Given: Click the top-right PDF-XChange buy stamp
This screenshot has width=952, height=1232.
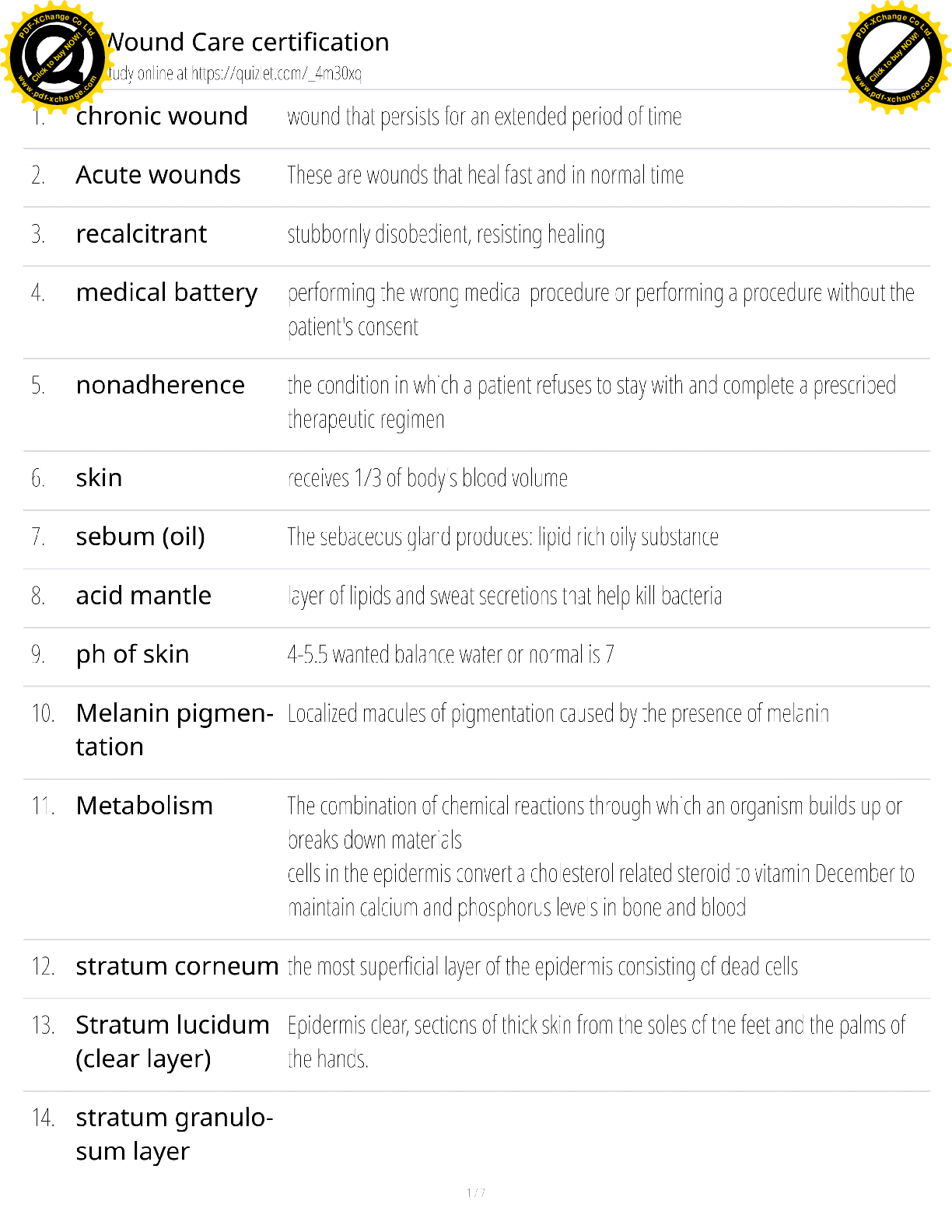Looking at the screenshot, I should [894, 58].
